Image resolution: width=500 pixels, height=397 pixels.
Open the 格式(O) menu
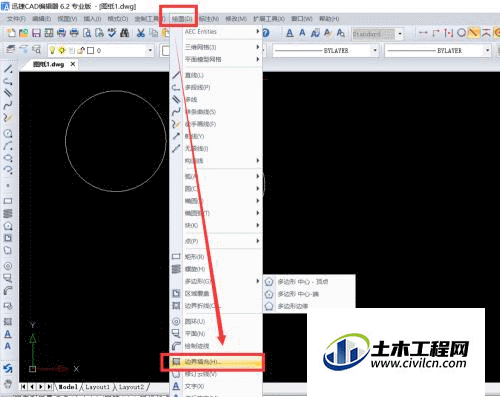(118, 19)
